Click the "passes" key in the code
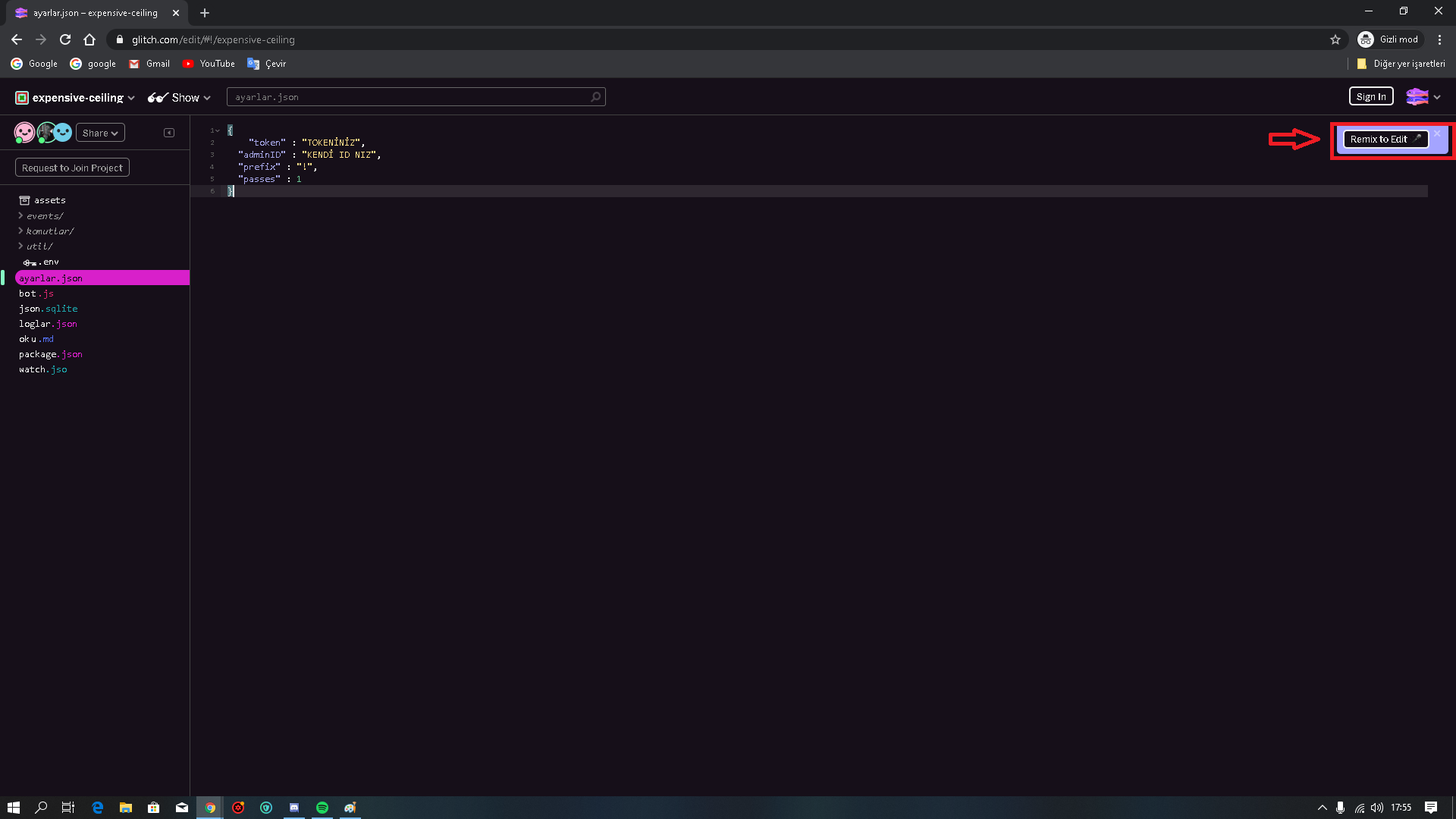Screen dimensions: 1456x819 point(259,179)
